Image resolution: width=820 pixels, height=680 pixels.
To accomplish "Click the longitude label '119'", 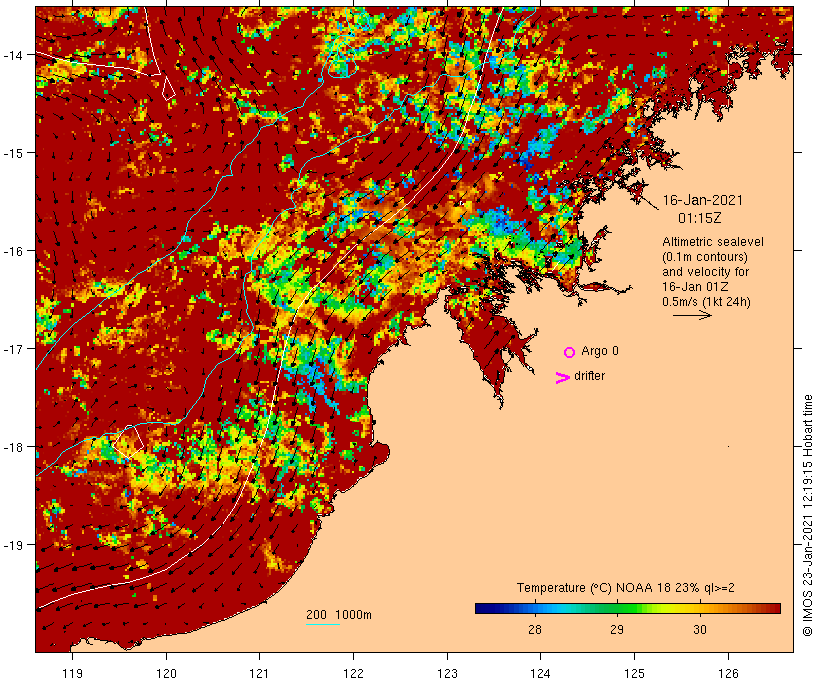I will point(72,673).
